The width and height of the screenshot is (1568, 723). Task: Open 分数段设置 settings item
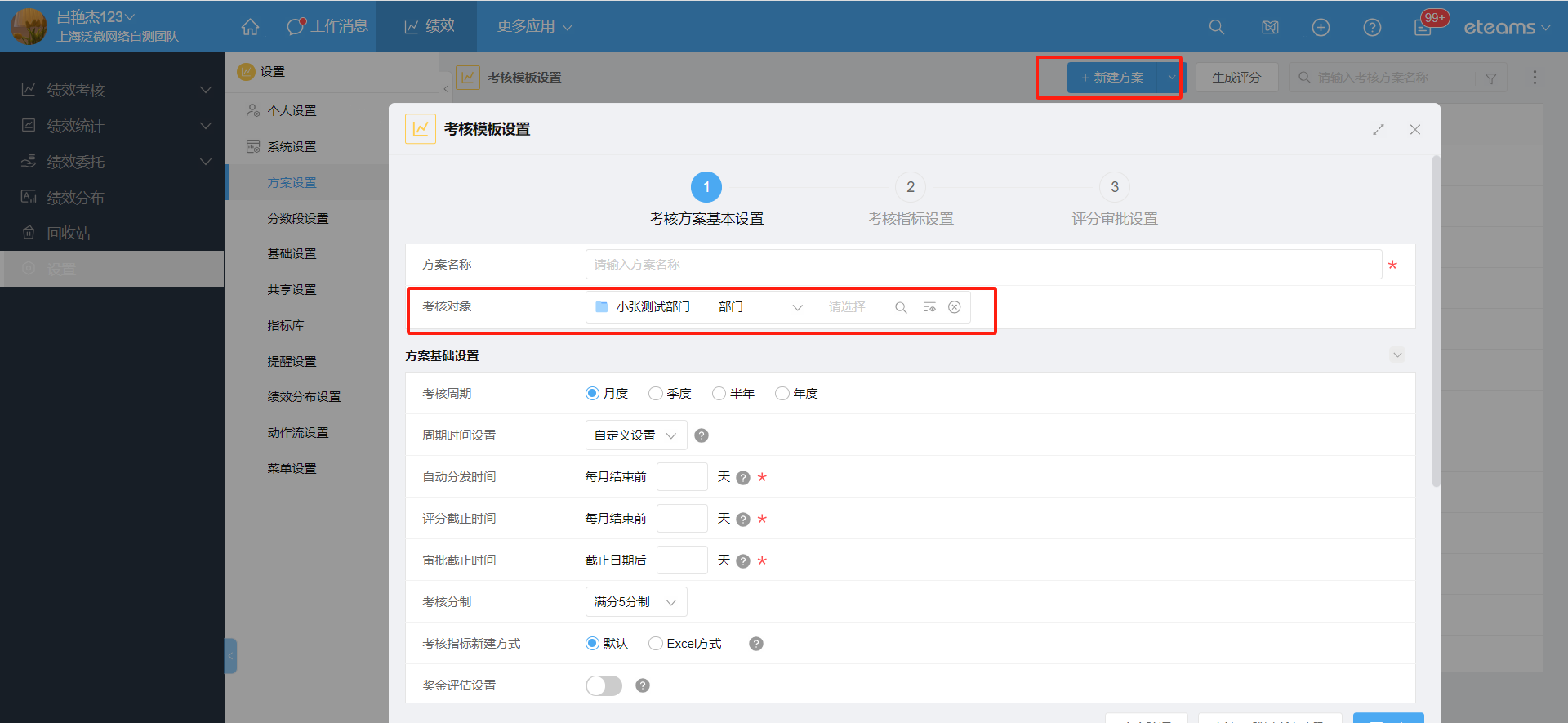point(298,218)
